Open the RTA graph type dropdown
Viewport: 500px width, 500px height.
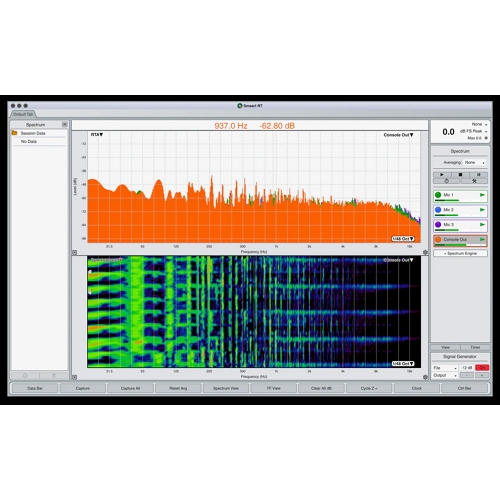click(97, 135)
